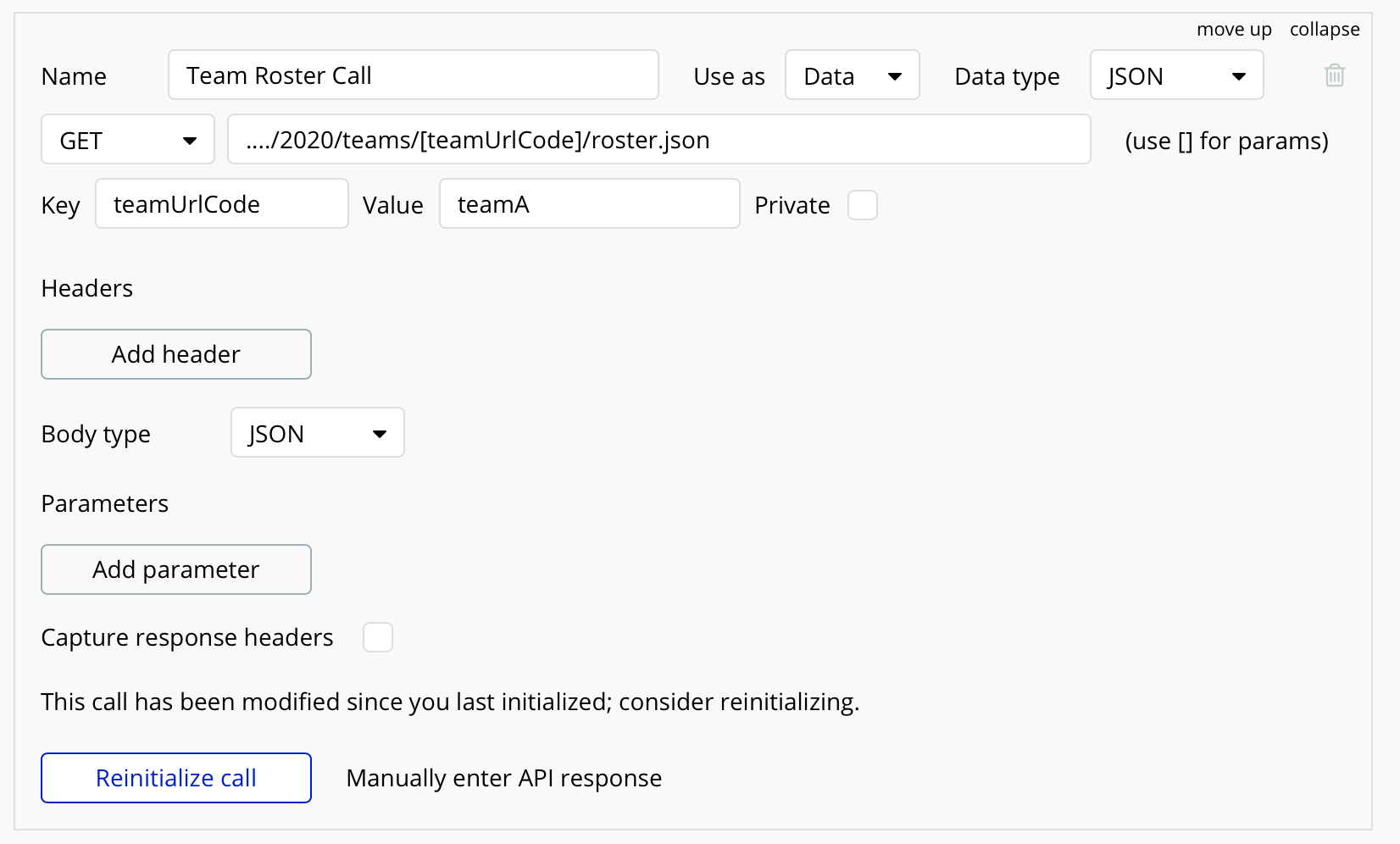The width and height of the screenshot is (1400, 844).
Task: Click the move up link
Action: (x=1233, y=30)
